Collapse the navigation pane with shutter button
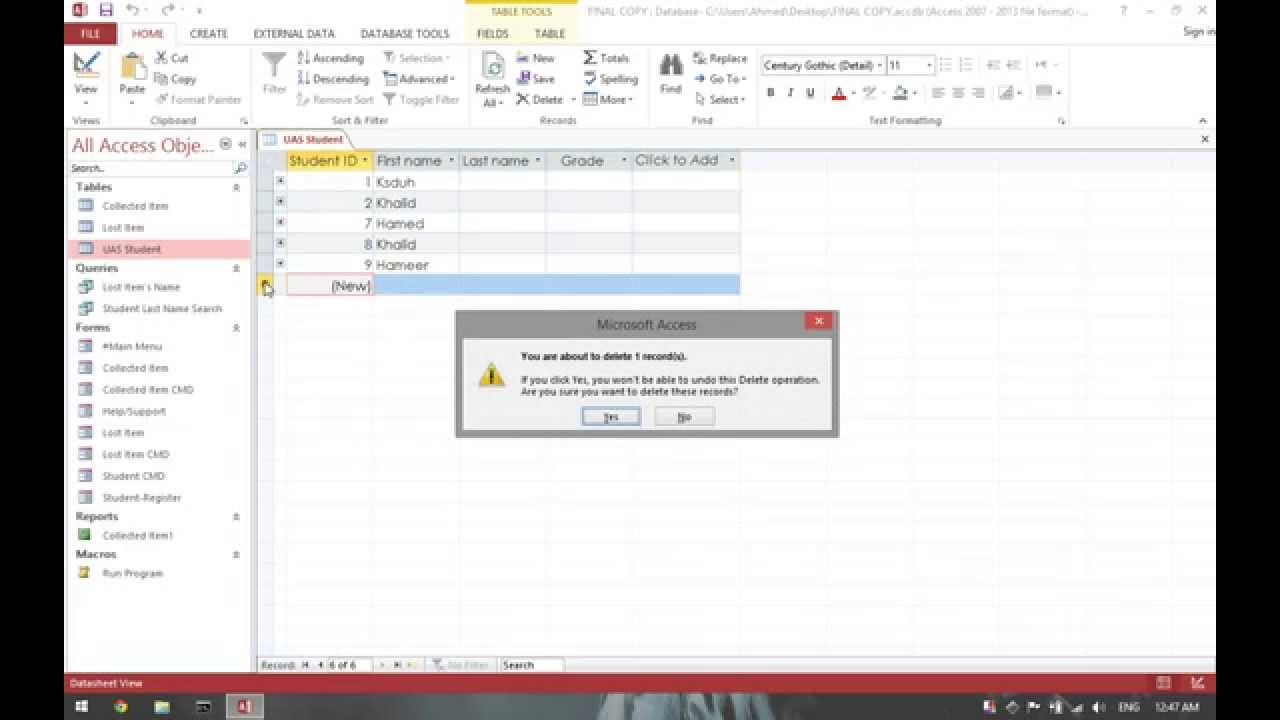Image resolution: width=1280 pixels, height=720 pixels. (241, 145)
